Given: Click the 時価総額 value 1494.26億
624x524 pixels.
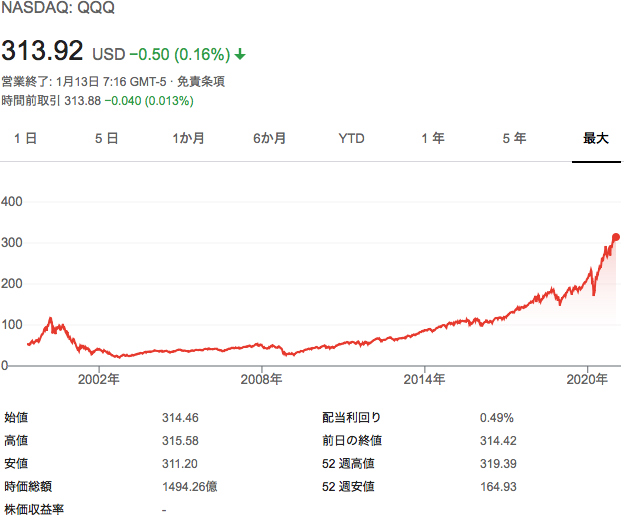Looking at the screenshot, I should pos(189,487).
